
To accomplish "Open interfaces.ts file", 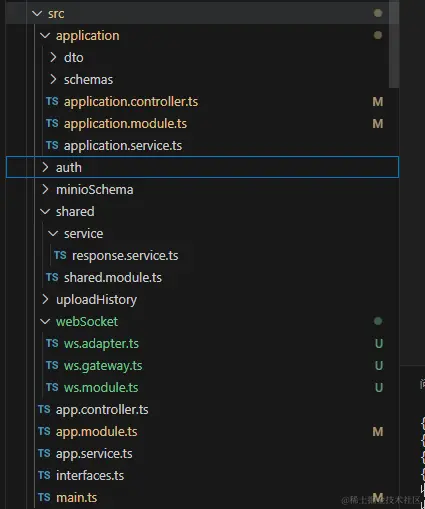I will (202, 475).
